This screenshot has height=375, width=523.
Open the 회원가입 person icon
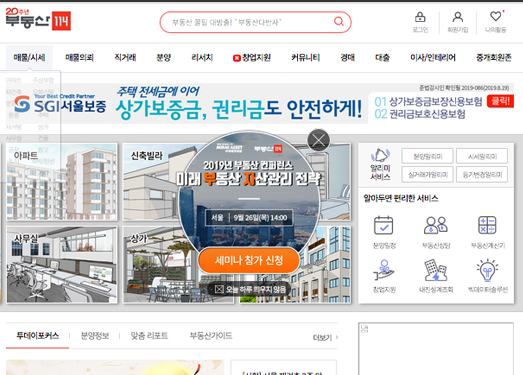click(458, 17)
